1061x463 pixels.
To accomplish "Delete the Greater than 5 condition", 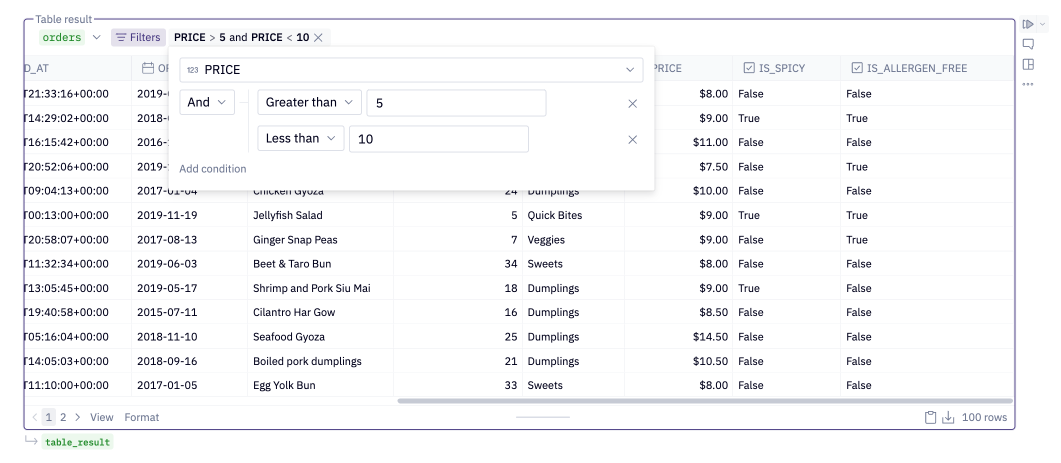I will (x=633, y=104).
